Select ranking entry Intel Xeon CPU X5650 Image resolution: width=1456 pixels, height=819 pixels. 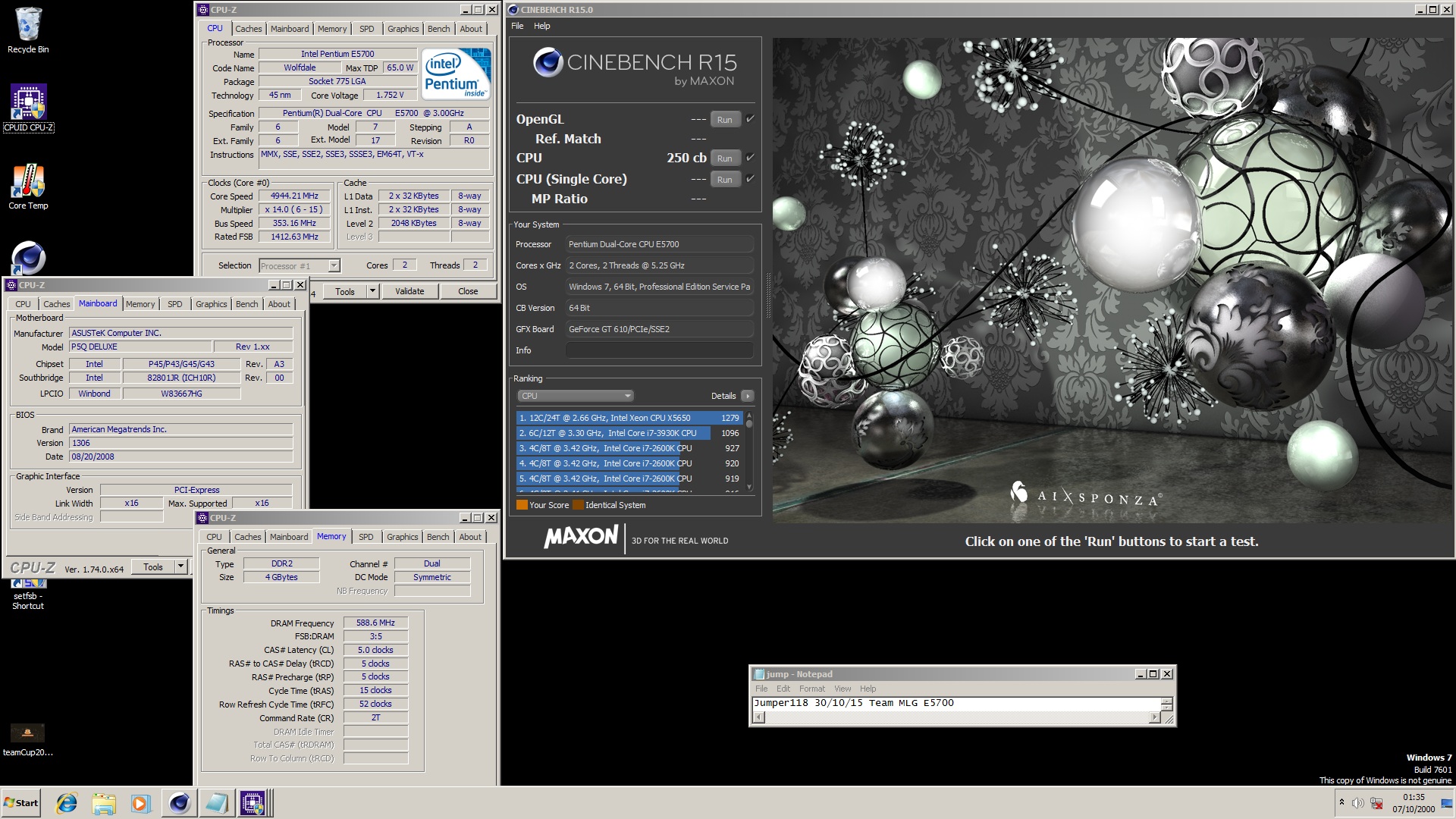(x=629, y=418)
